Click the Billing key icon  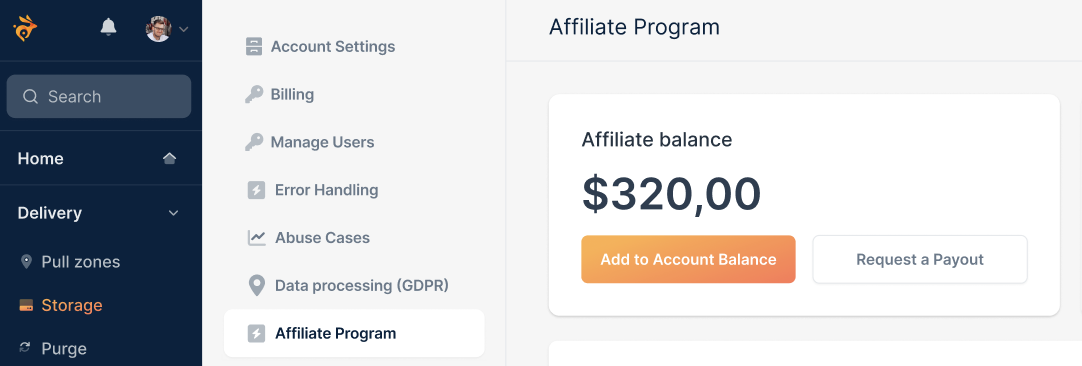254,94
